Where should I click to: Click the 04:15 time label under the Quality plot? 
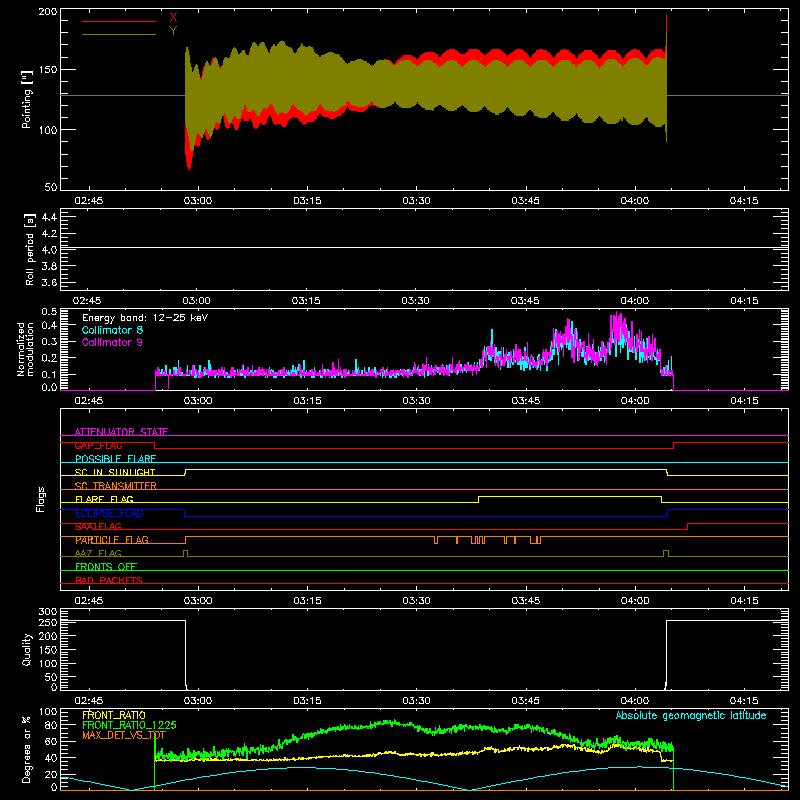[744, 701]
